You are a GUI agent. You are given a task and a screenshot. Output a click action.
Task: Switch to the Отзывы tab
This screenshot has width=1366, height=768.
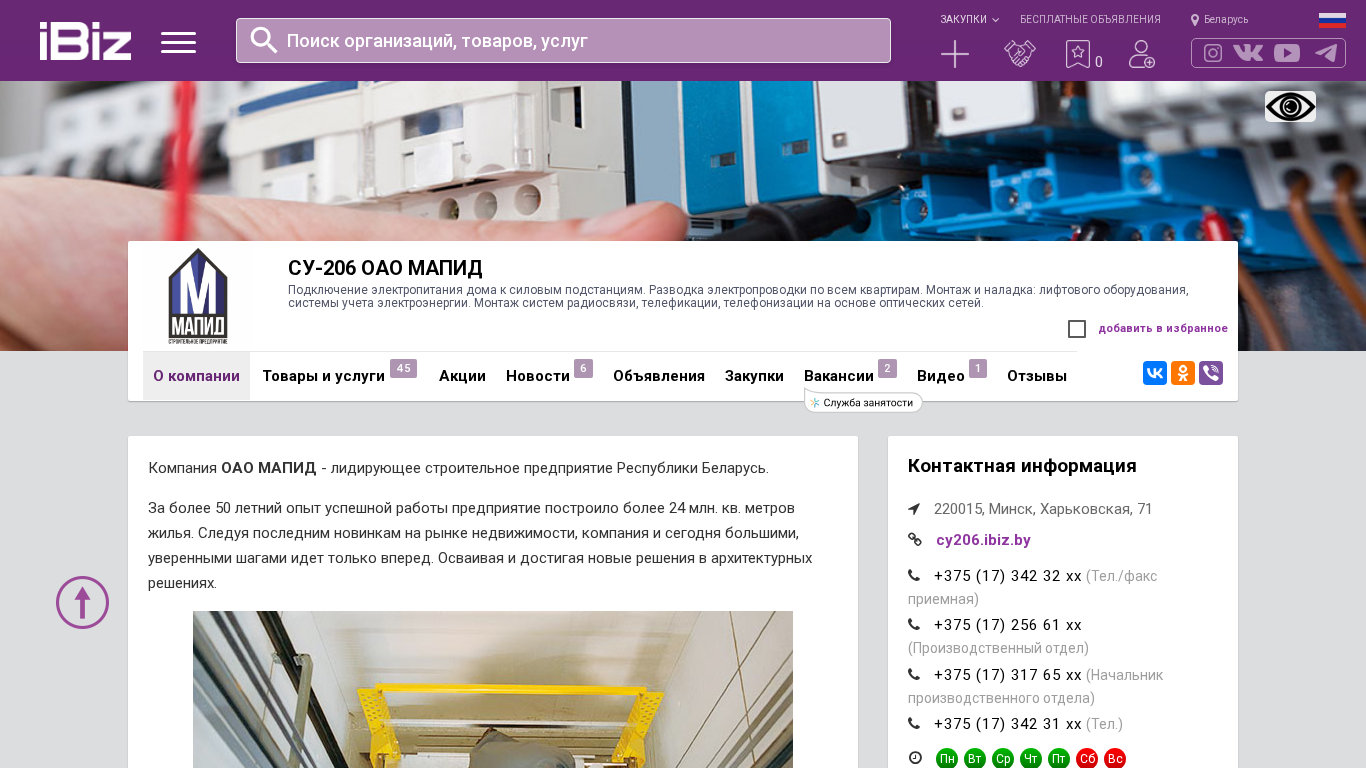coord(1037,376)
